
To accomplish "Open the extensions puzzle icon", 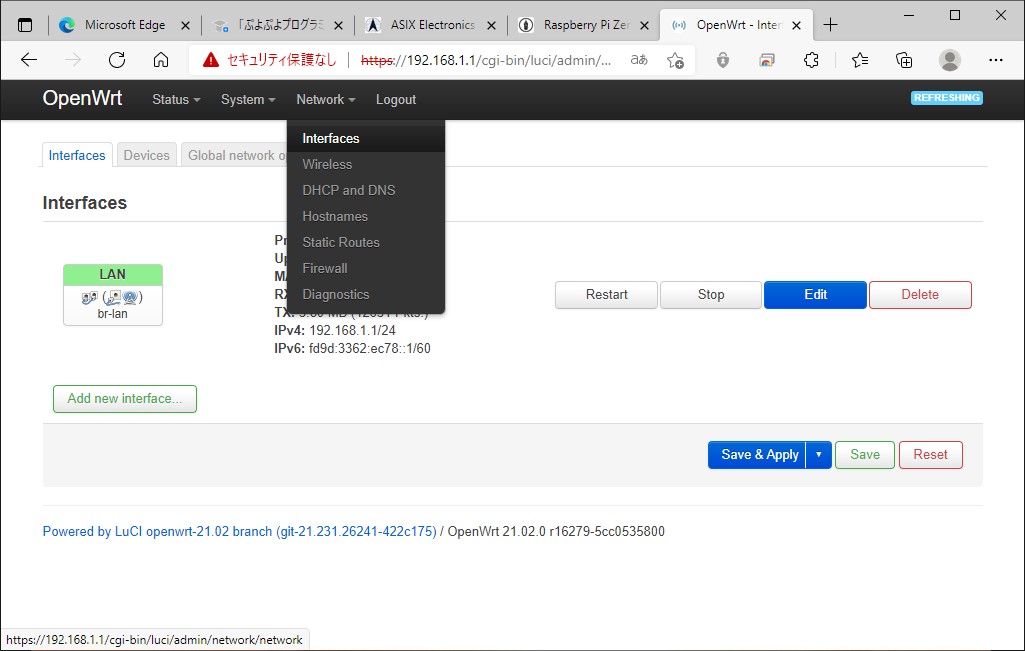I will point(811,60).
